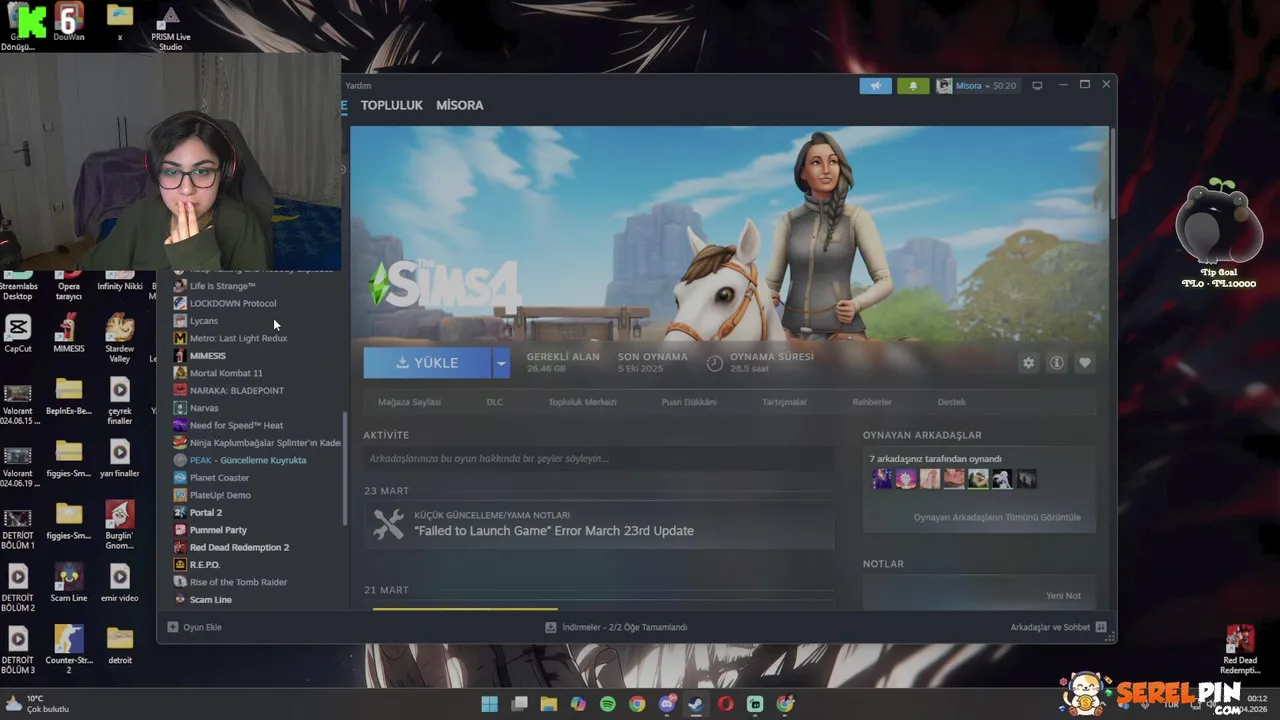Open File Explorer on taskbar

(x=549, y=704)
